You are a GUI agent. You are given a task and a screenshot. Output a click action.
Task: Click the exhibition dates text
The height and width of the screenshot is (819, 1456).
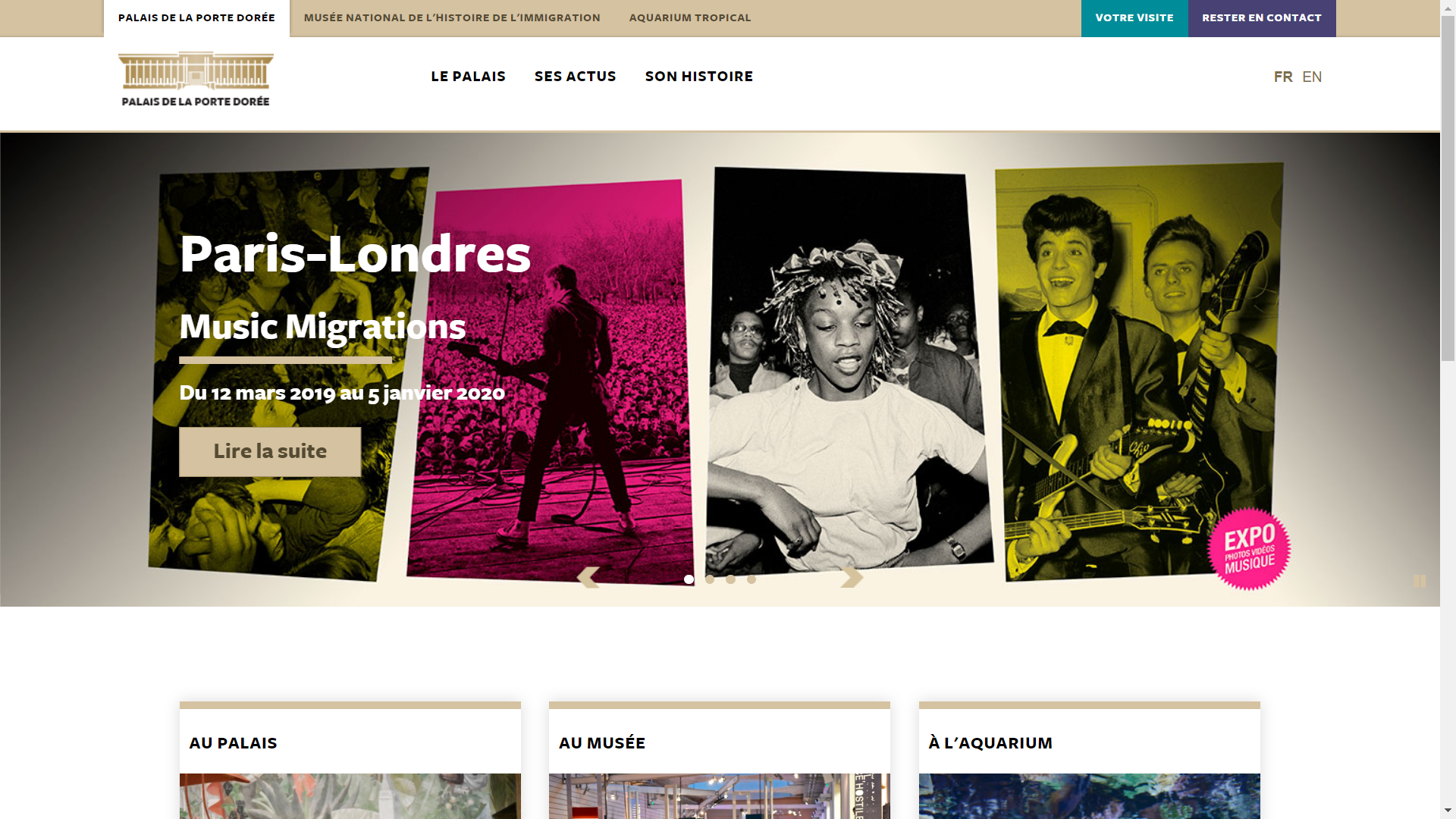[342, 393]
